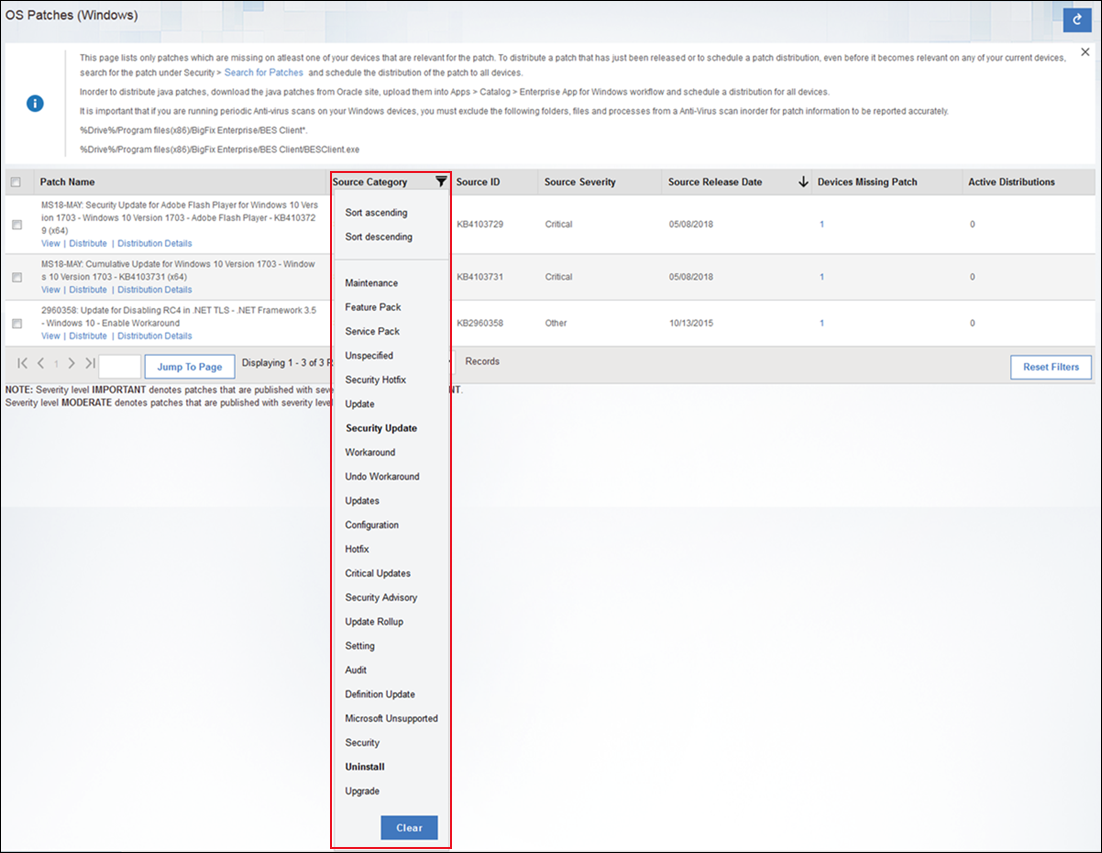Check the Adobe Flash Player patch row checkbox

17,225
